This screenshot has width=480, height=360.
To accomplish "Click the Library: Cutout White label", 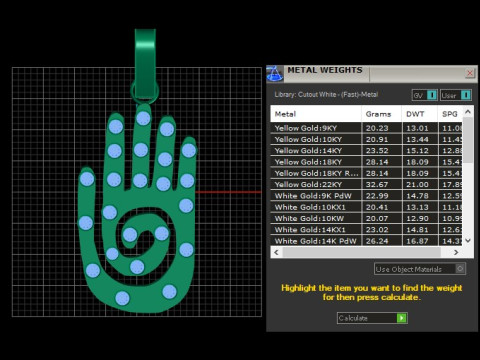I will (x=326, y=94).
